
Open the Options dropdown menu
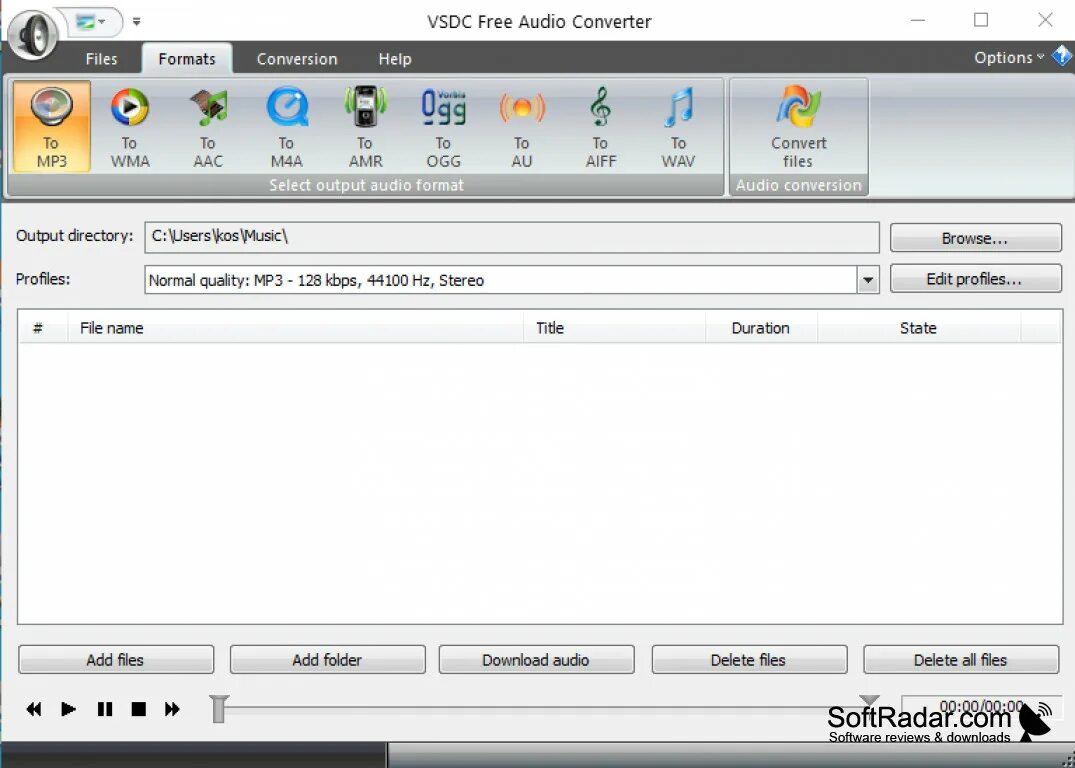[1008, 58]
